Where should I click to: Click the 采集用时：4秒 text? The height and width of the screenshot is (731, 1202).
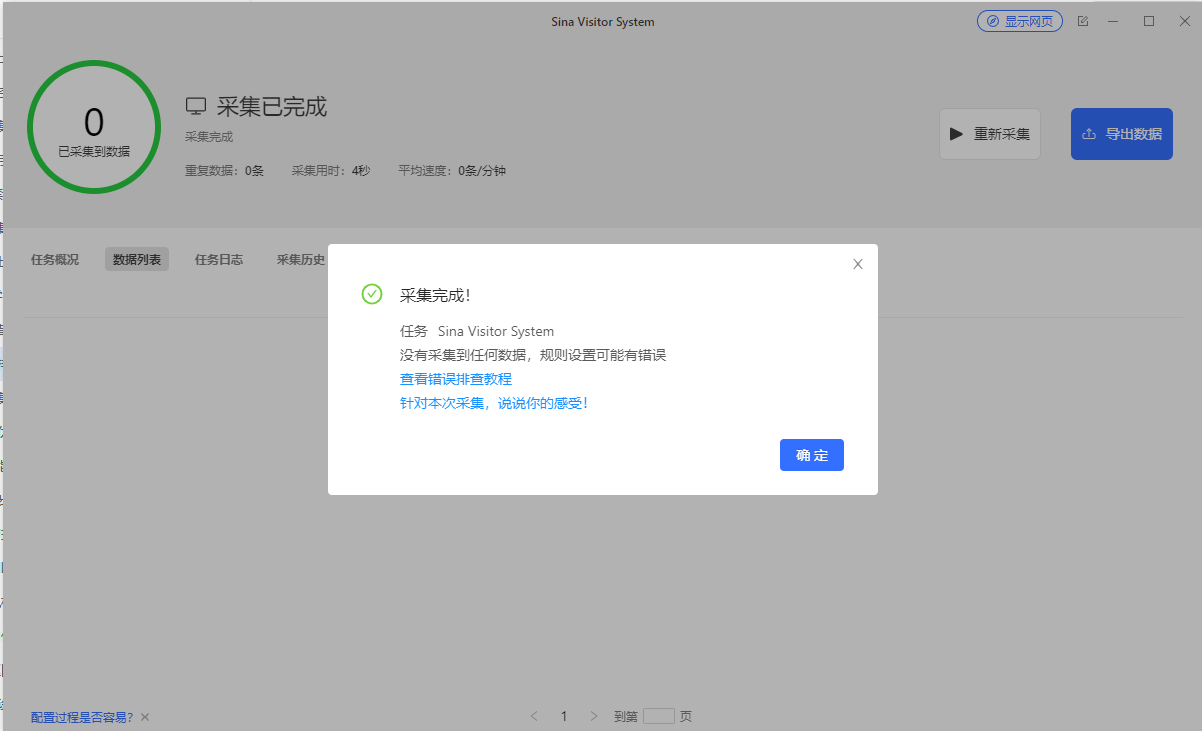[331, 171]
